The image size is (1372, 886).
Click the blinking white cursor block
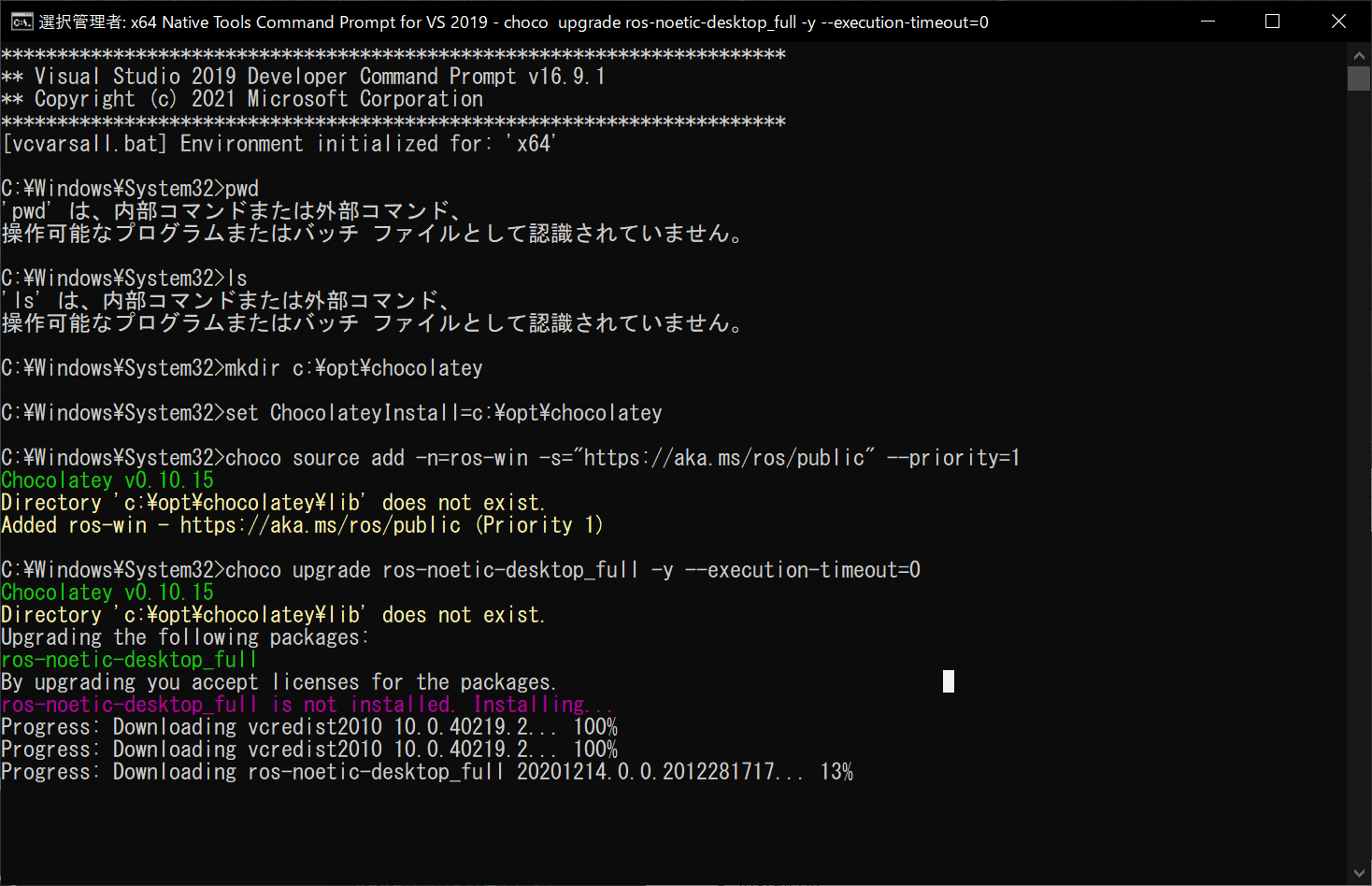point(949,681)
